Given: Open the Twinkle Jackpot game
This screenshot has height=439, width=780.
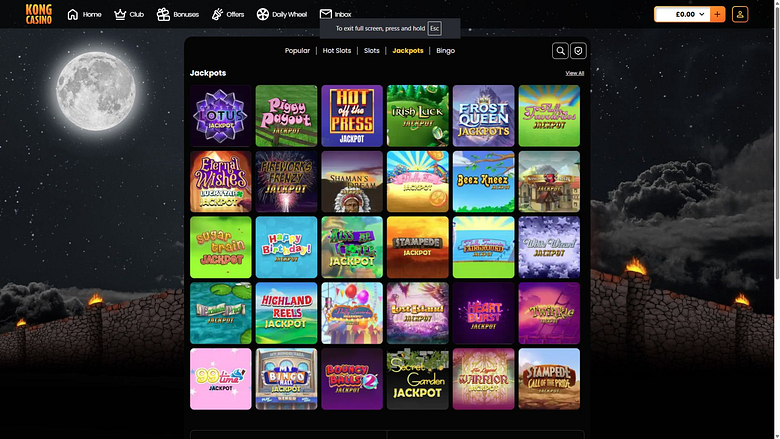Looking at the screenshot, I should click(549, 313).
